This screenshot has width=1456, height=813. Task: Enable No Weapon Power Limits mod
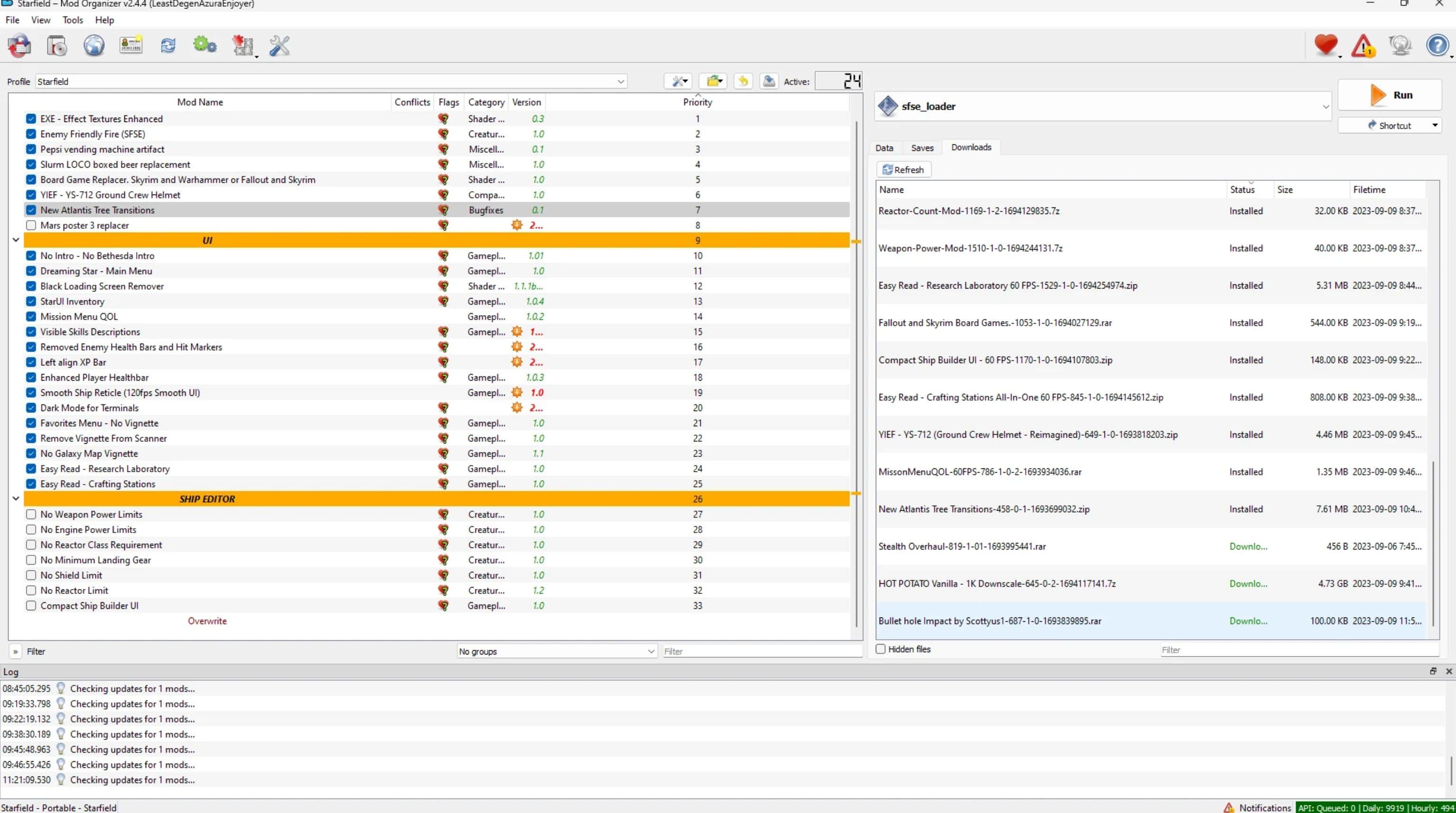31,514
